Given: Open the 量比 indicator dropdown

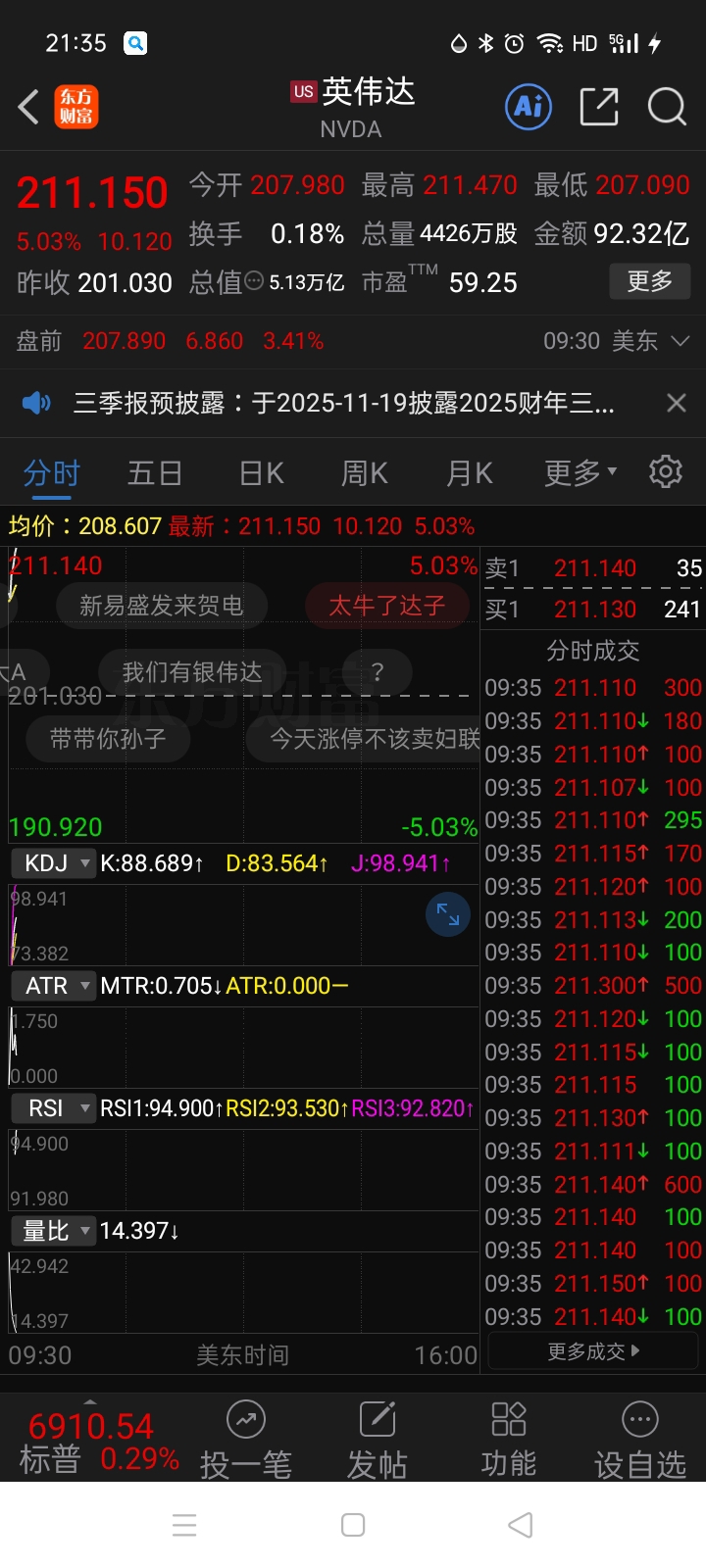Looking at the screenshot, I should click(53, 1231).
